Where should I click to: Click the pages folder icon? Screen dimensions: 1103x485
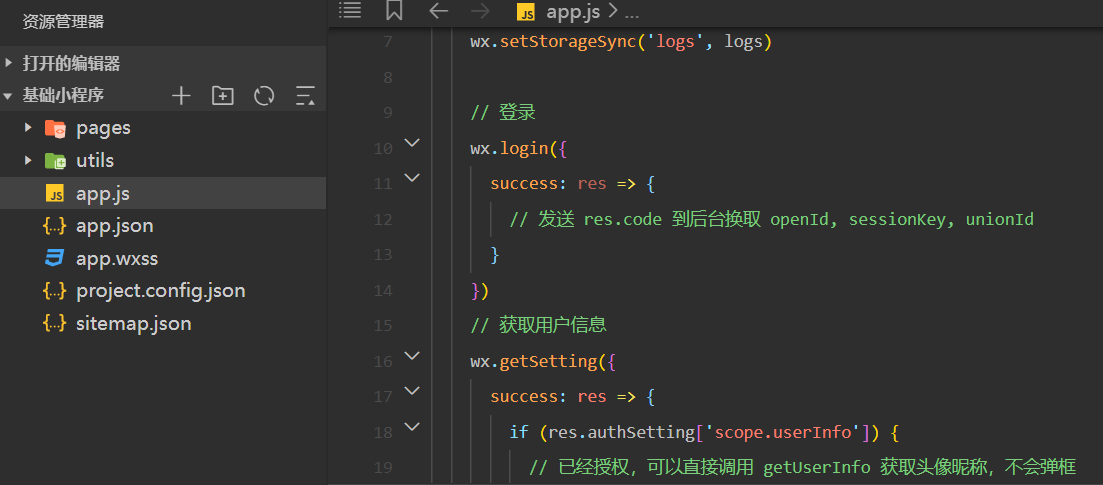pos(56,128)
